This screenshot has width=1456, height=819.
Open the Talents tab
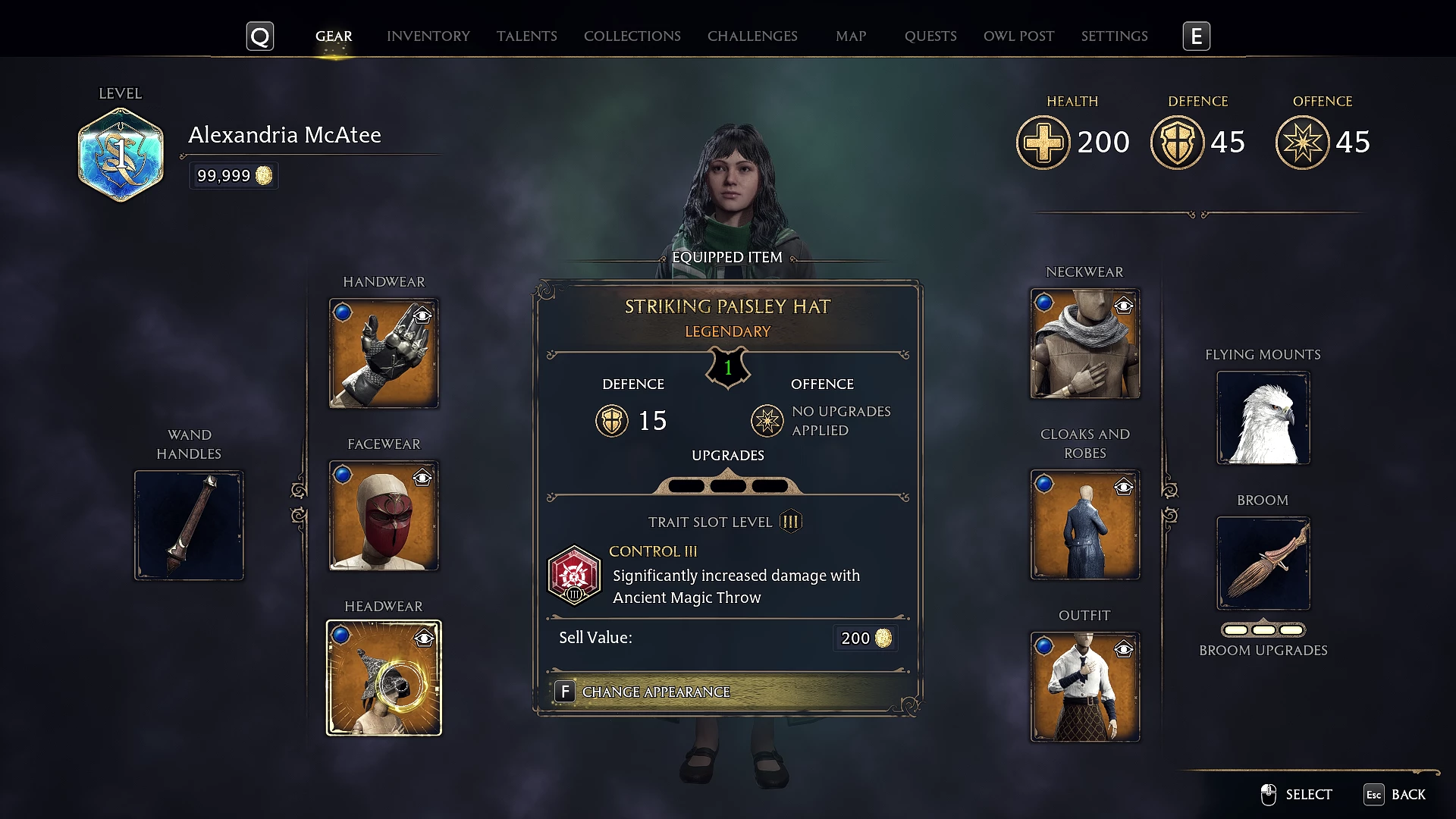click(x=527, y=36)
